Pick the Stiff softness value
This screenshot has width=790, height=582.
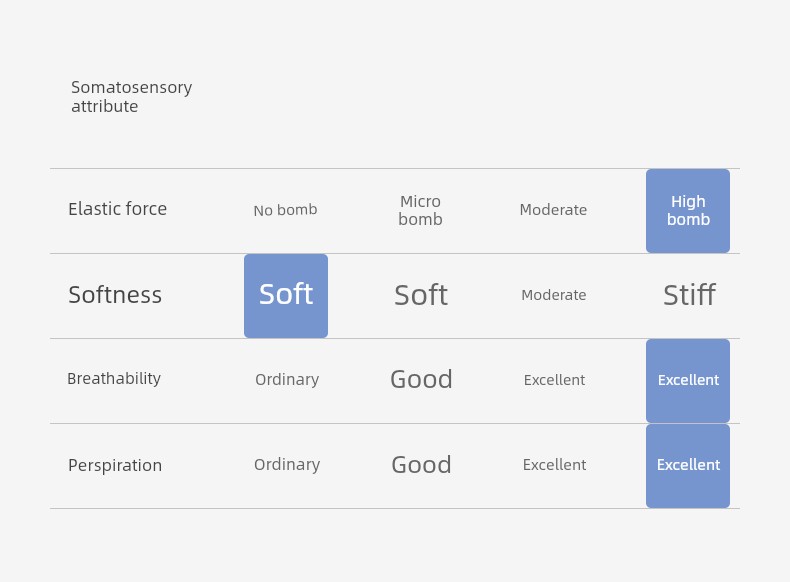click(x=689, y=295)
